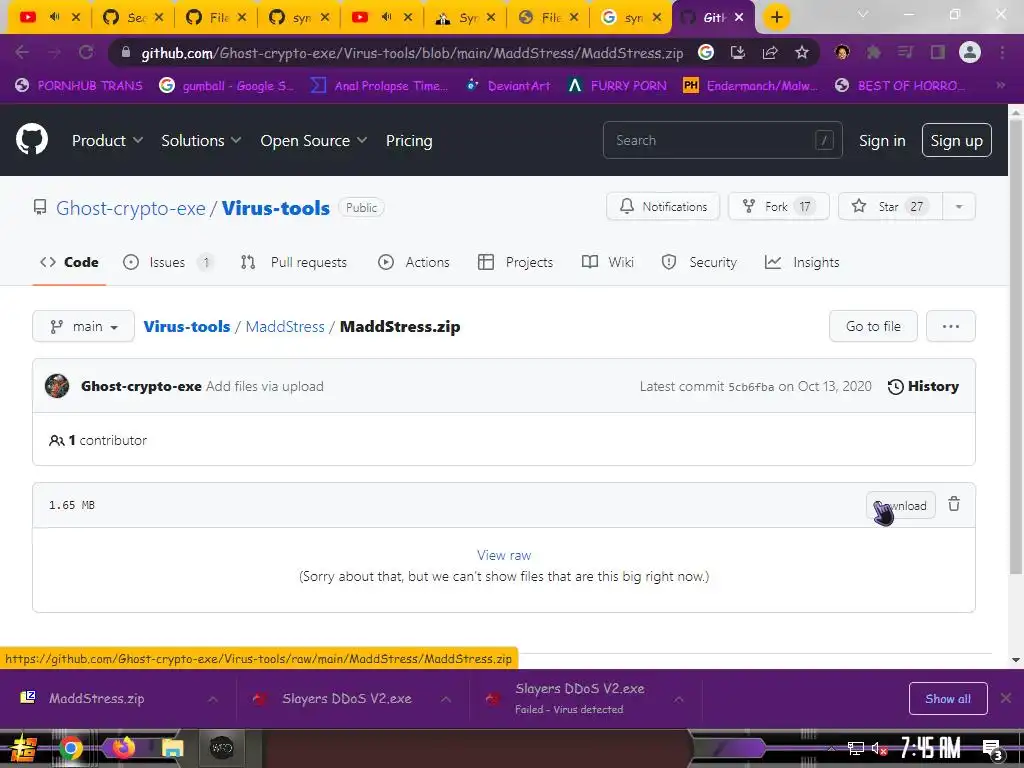Open the History commit log
Screen dimensions: 1024x768
[923, 387]
